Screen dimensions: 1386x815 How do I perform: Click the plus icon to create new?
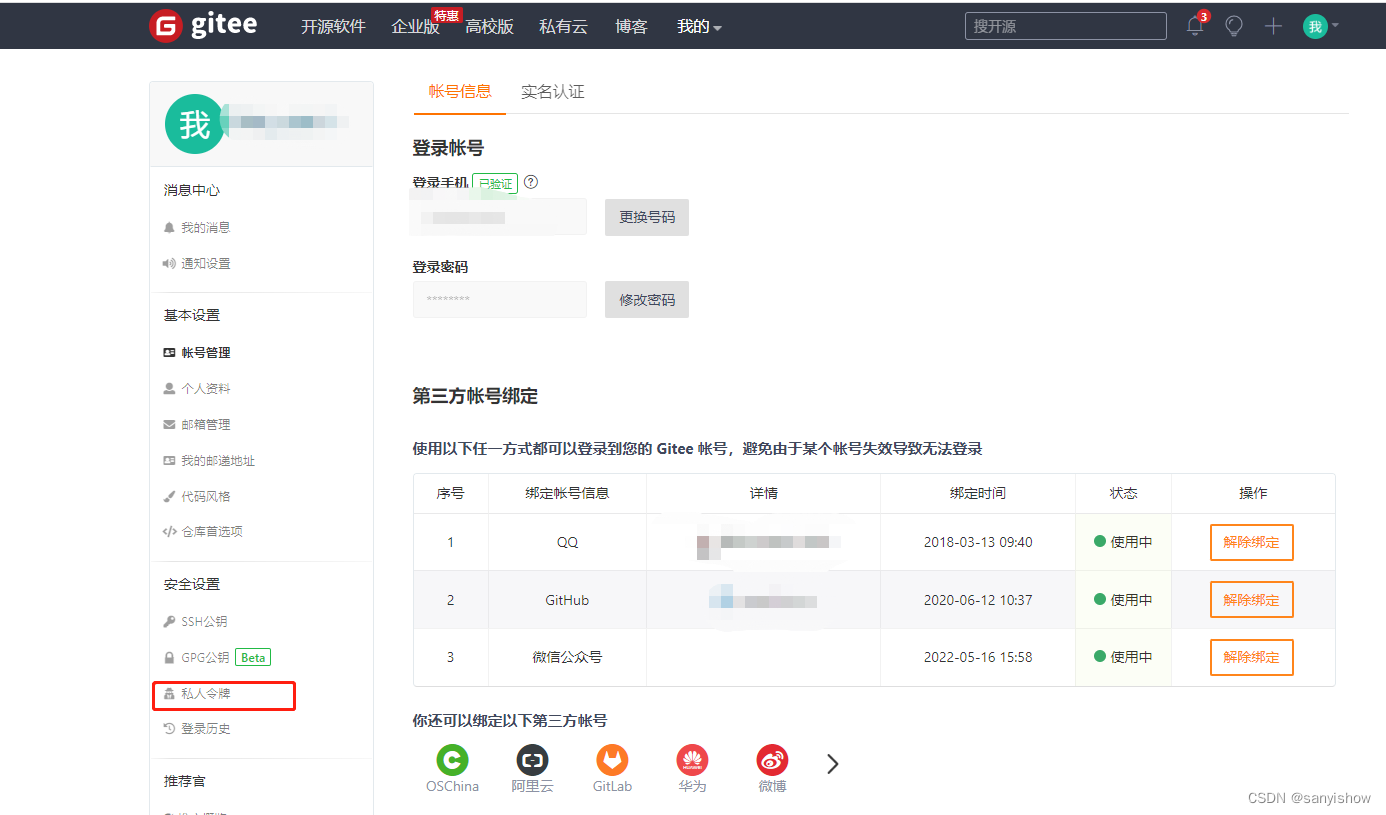point(1273,26)
